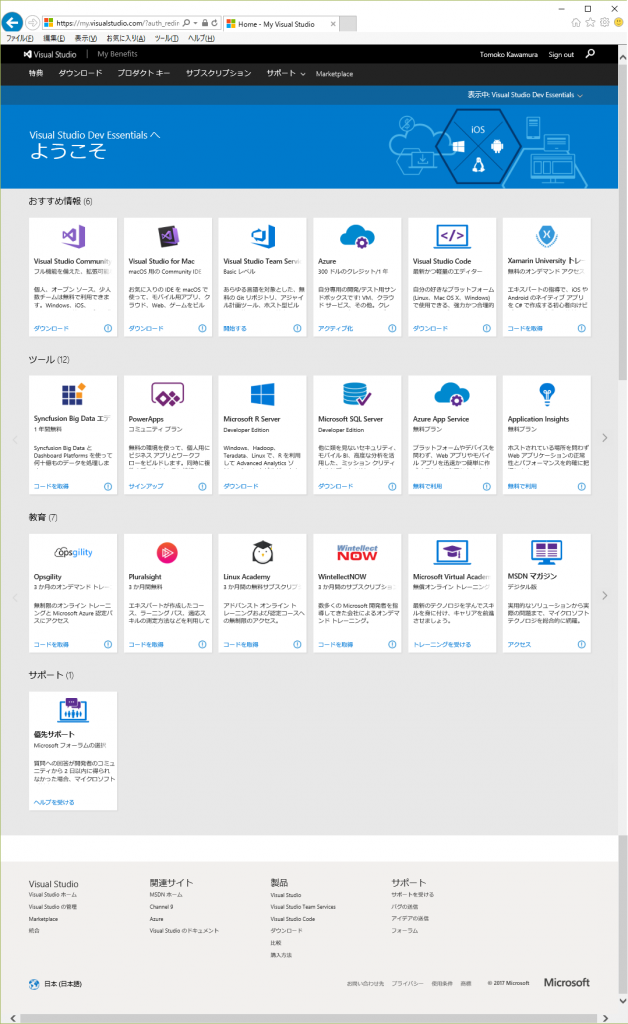Click 開始する on Team Services card
Viewport: 628px width, 1024px height.
pos(235,328)
